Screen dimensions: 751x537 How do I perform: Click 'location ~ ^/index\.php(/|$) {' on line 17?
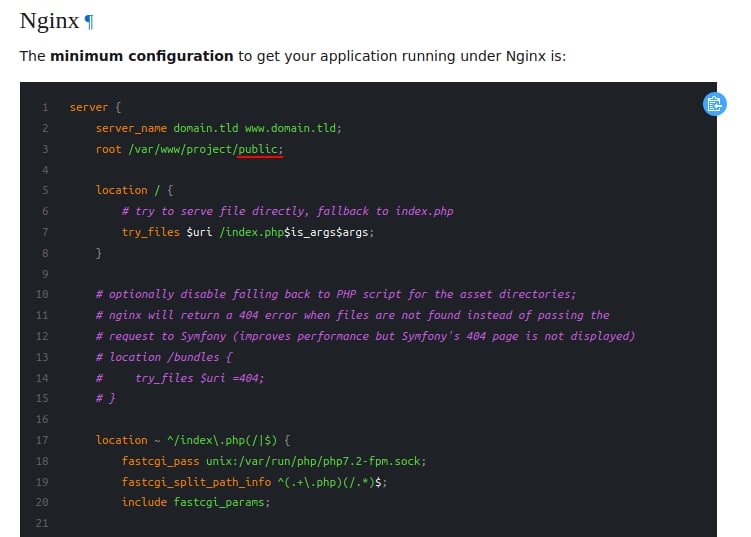(x=193, y=440)
